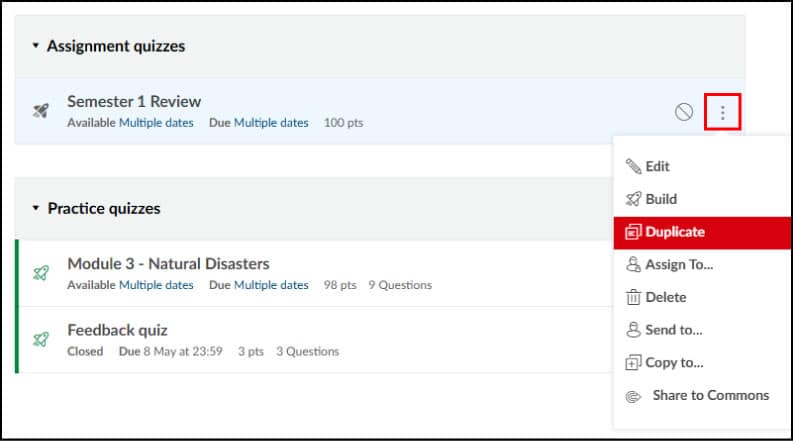This screenshot has width=793, height=441.
Task: Click the rocket icon beside Semester 1 Review
Action: (x=41, y=111)
